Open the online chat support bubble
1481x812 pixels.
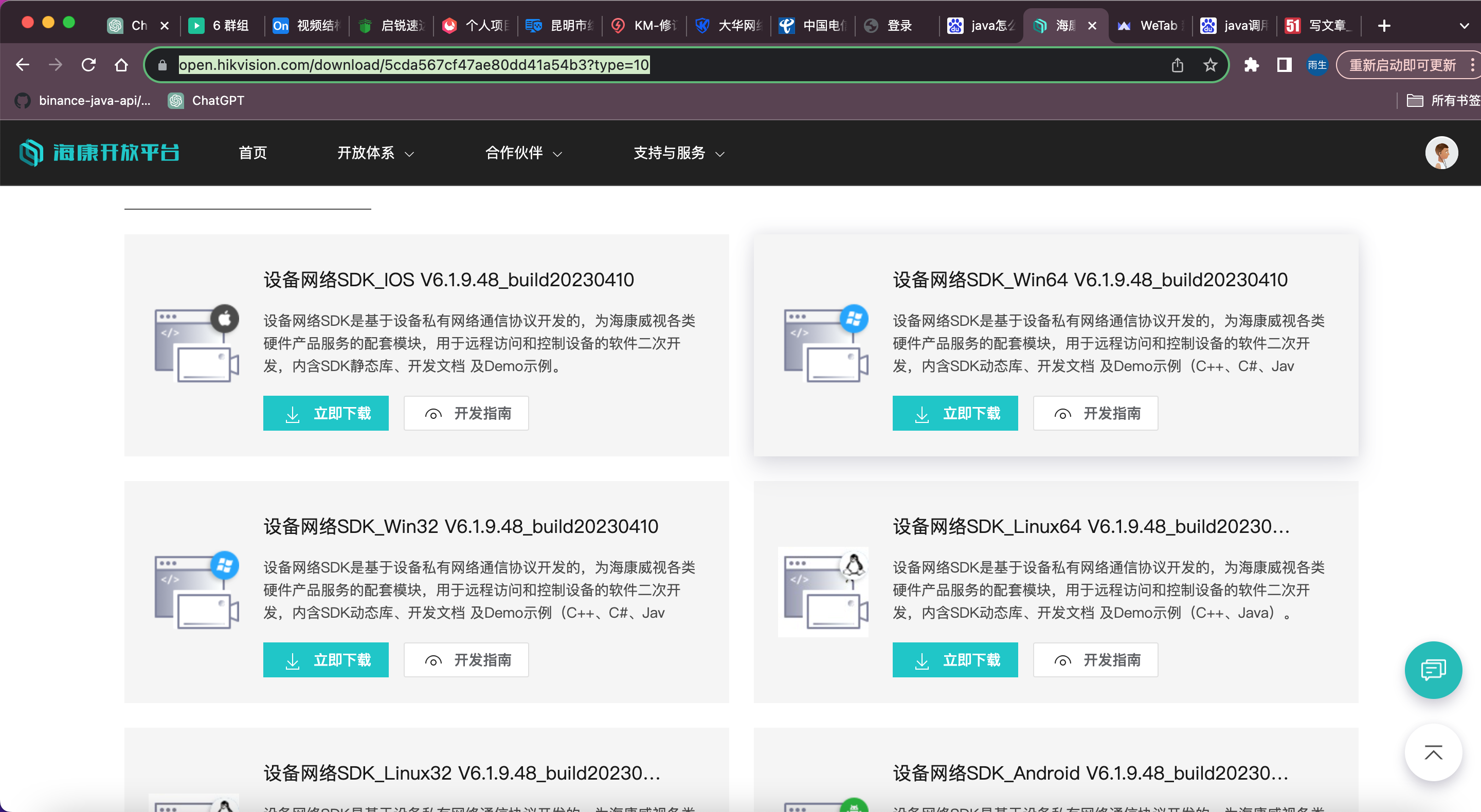[x=1433, y=670]
